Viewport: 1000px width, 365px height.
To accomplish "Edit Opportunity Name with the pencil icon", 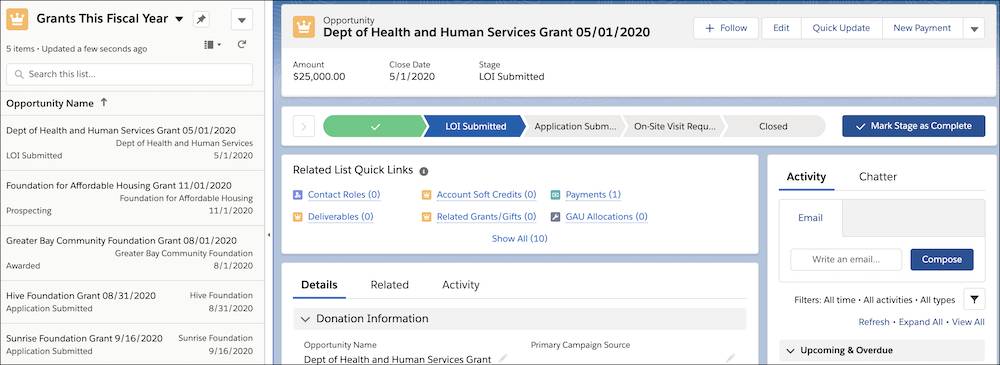I will pos(503,358).
